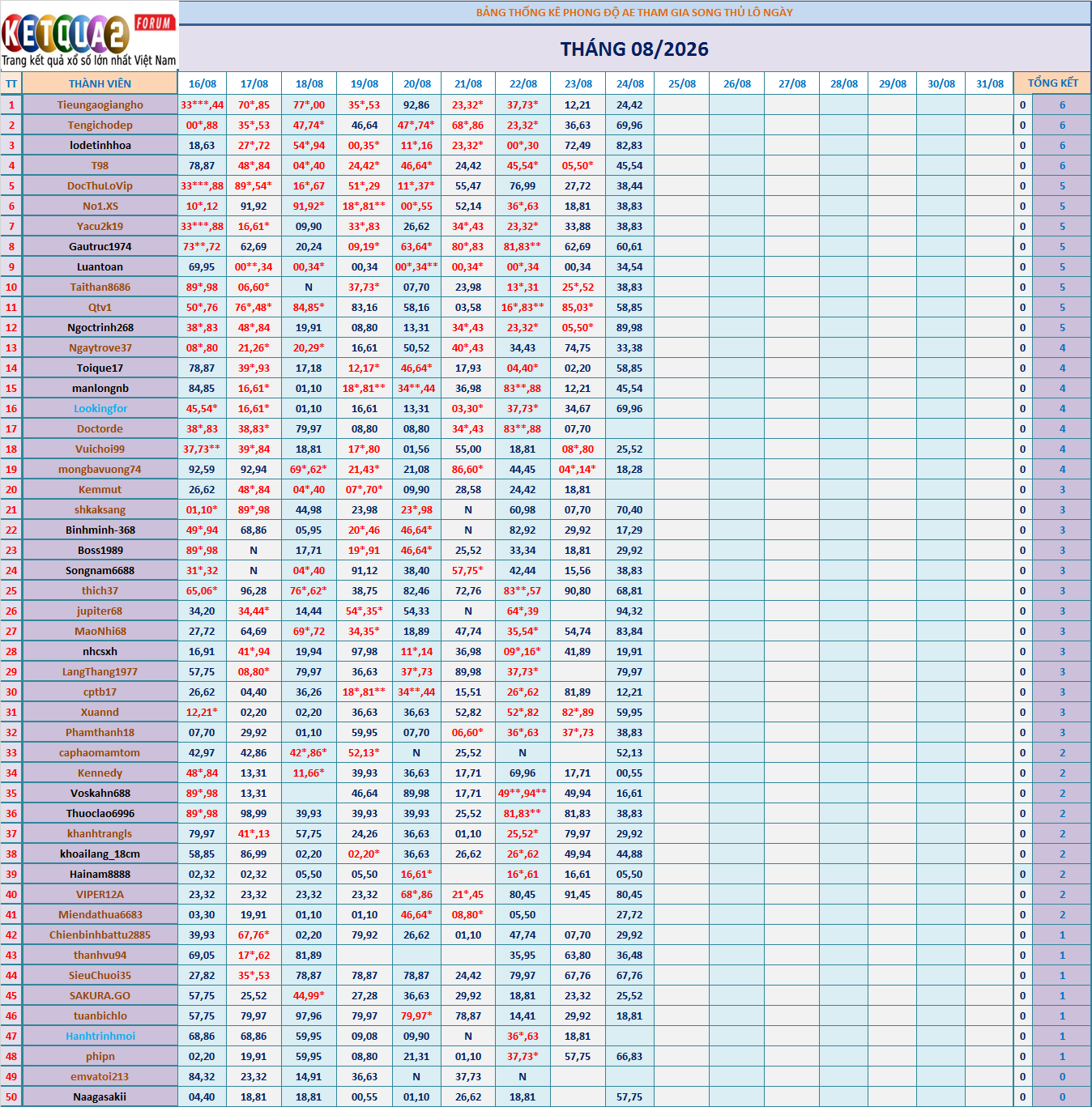Select member caphaomamtom
1092x1107 pixels.
pos(100,753)
